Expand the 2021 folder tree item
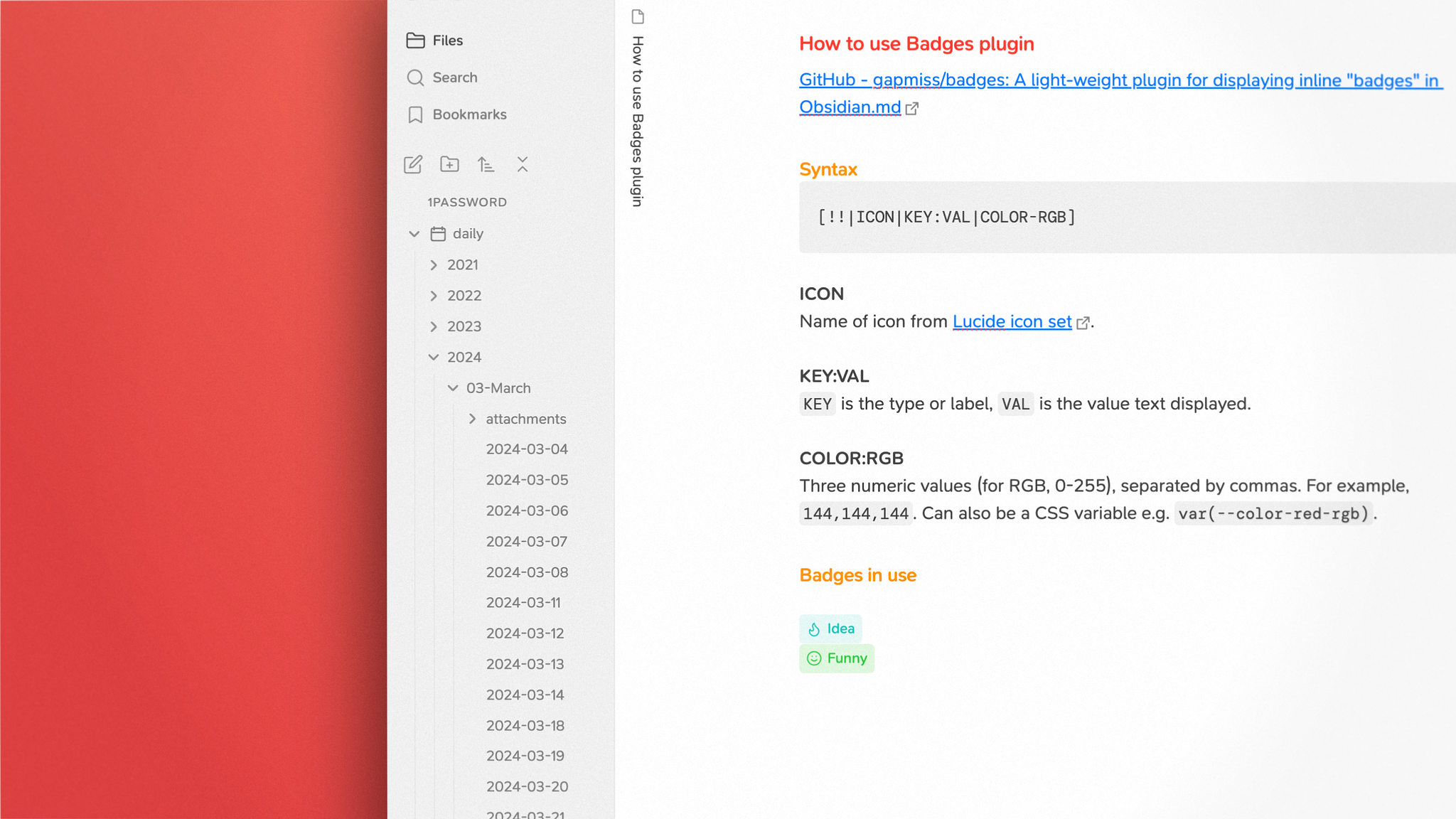Viewport: 1456px width, 819px height. (434, 264)
